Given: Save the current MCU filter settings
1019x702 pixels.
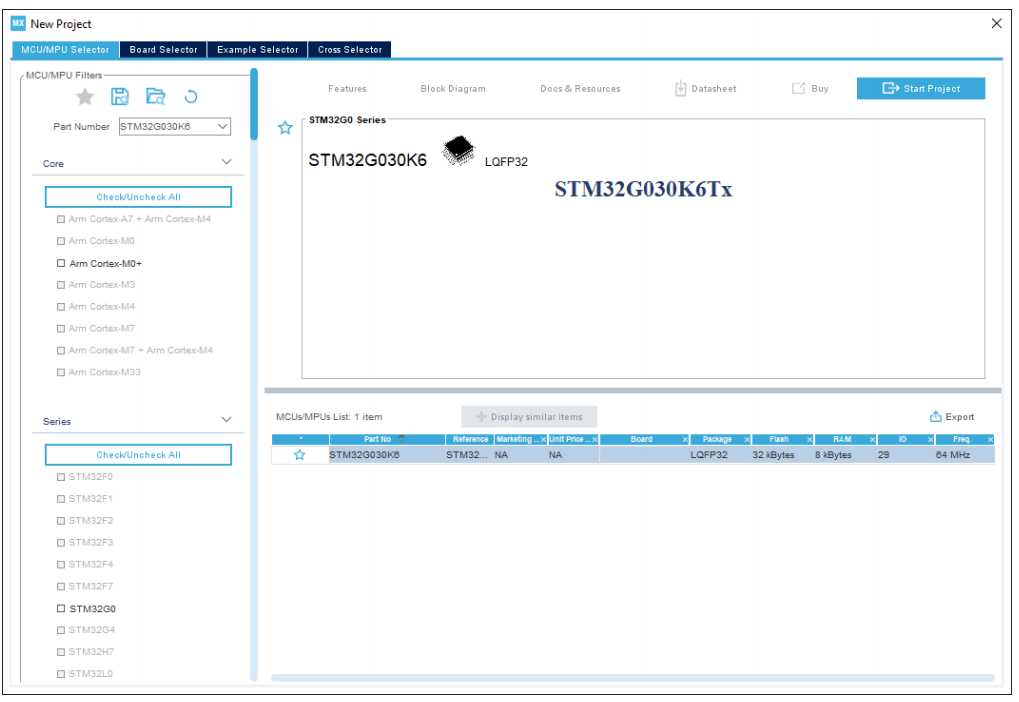Looking at the screenshot, I should tap(118, 97).
